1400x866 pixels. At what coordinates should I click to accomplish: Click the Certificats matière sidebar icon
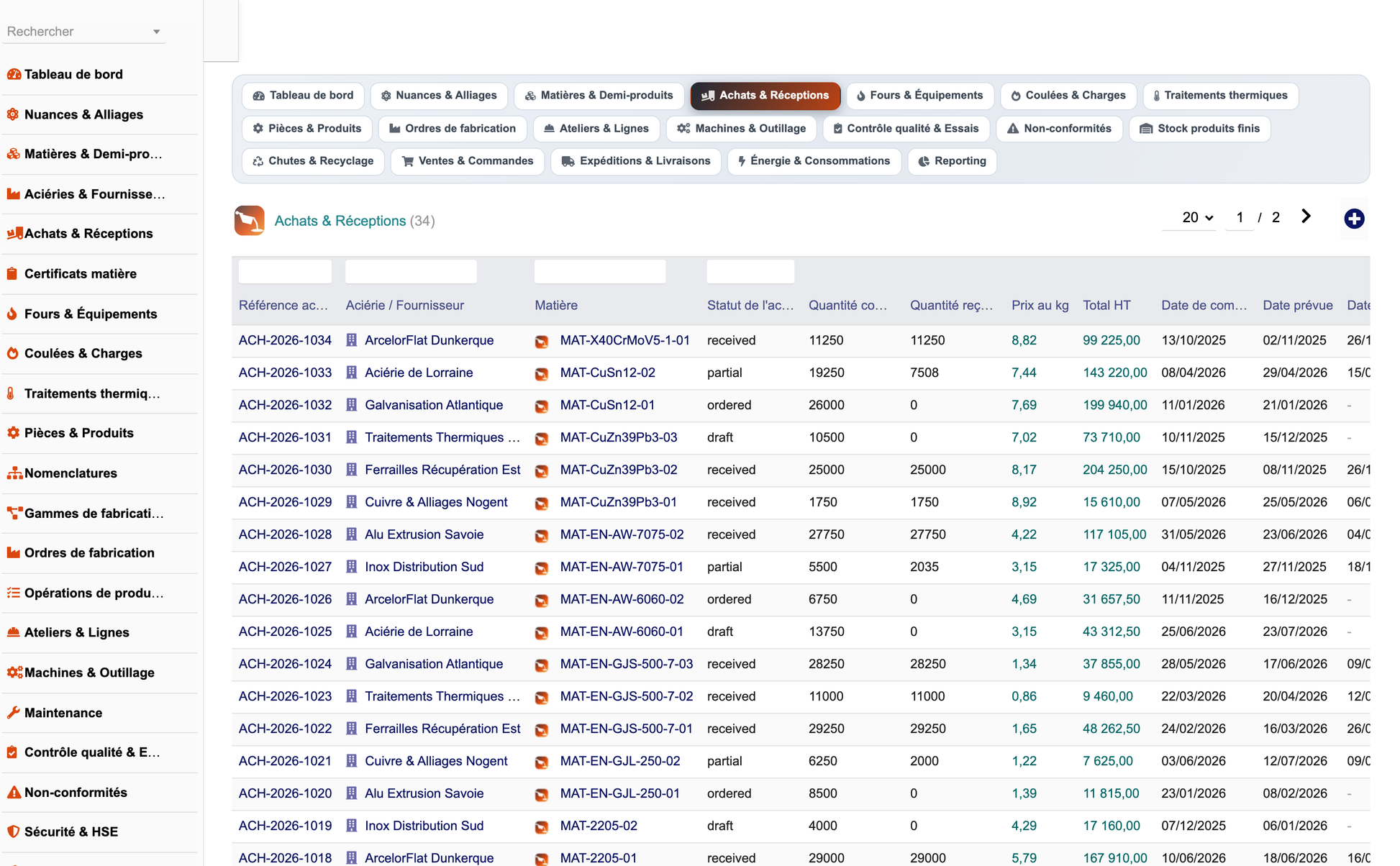tap(12, 274)
